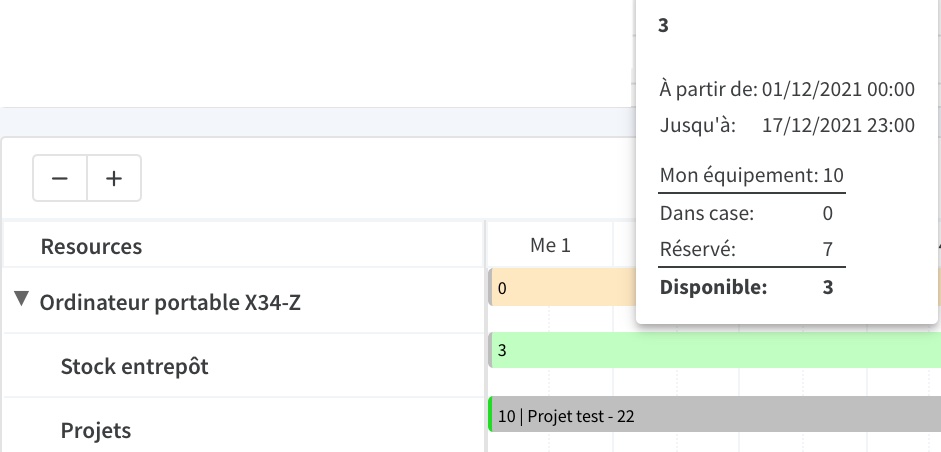Image resolution: width=941 pixels, height=452 pixels.
Task: Select the Ordinateur portable X34-Z resource
Action: [x=170, y=302]
